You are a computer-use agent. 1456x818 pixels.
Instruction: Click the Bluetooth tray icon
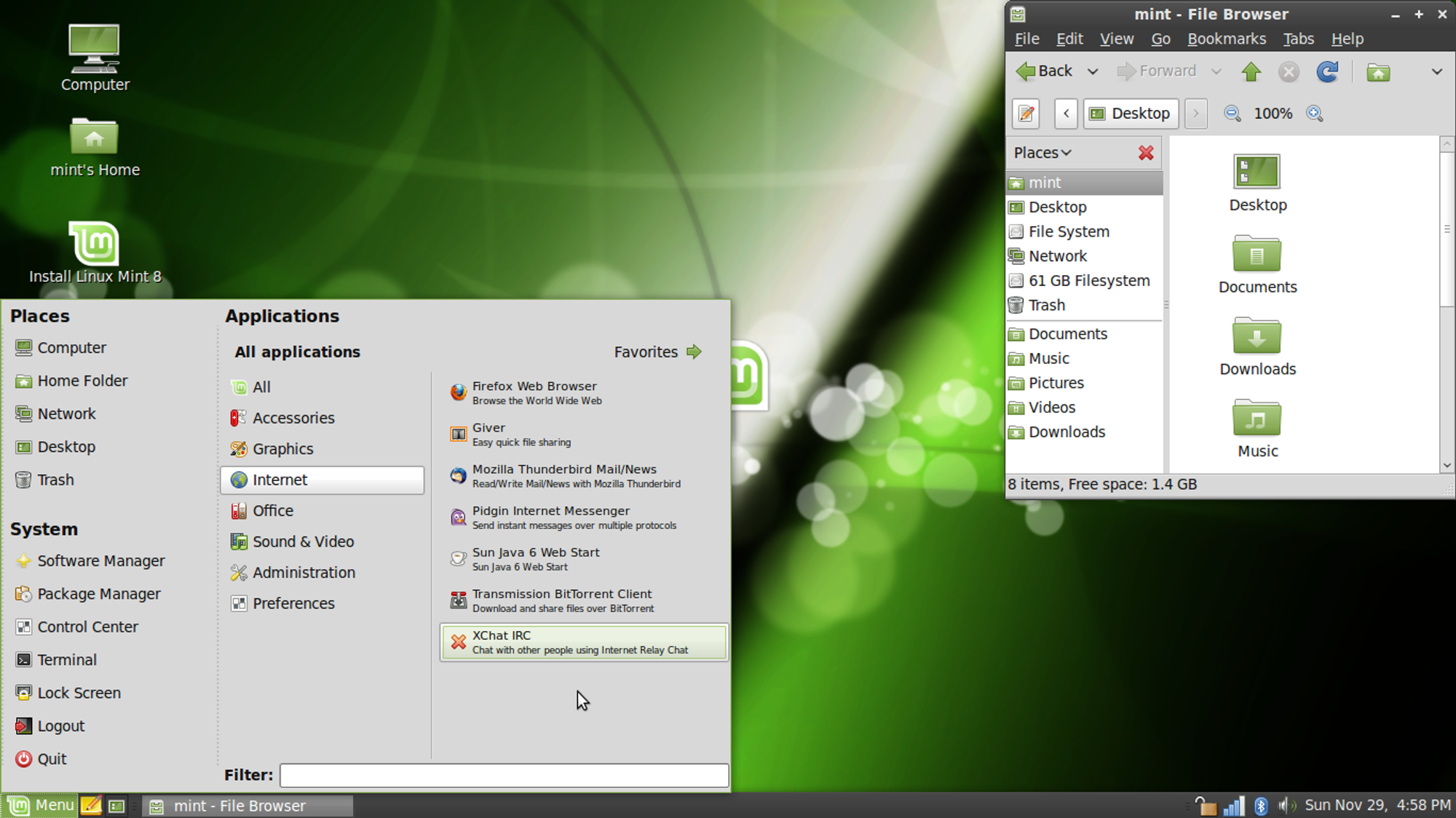(x=1261, y=806)
